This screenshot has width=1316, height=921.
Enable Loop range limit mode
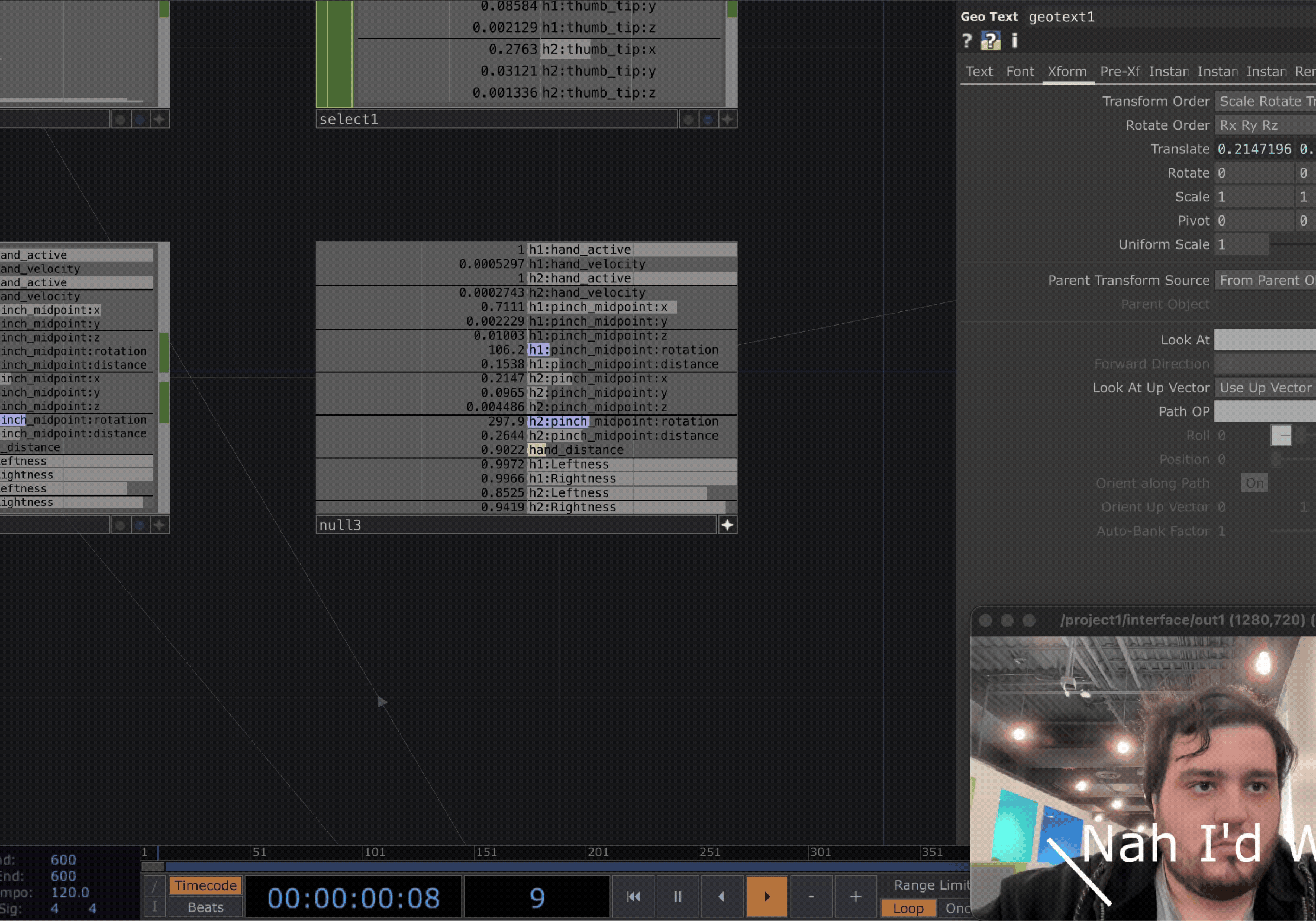point(908,908)
